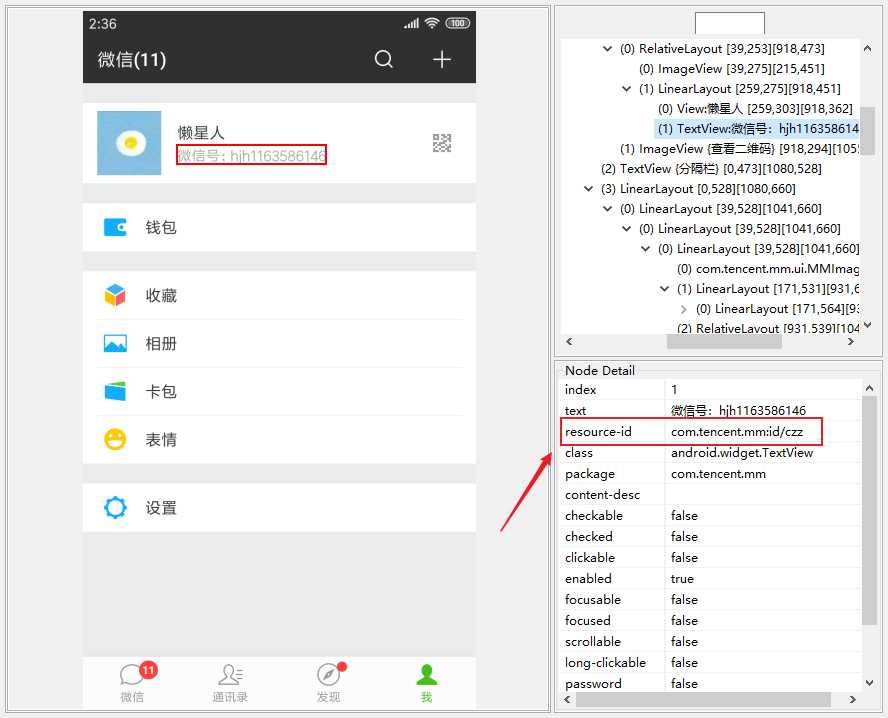Image resolution: width=888 pixels, height=718 pixels.
Task: Tap the egg profile avatar picture
Action: (x=129, y=143)
